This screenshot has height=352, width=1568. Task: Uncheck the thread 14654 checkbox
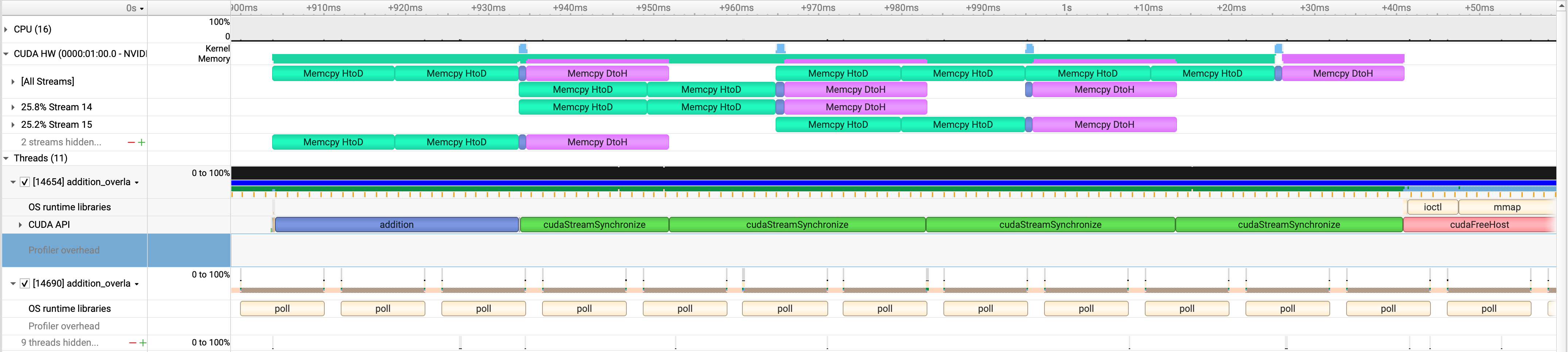click(25, 182)
